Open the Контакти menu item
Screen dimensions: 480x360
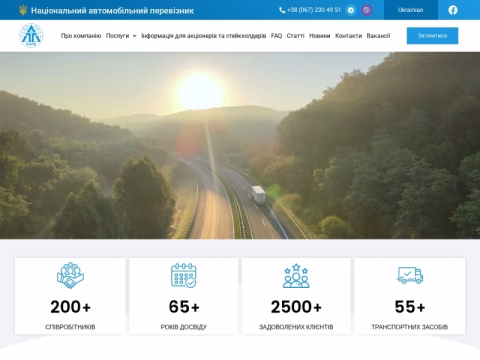(348, 36)
